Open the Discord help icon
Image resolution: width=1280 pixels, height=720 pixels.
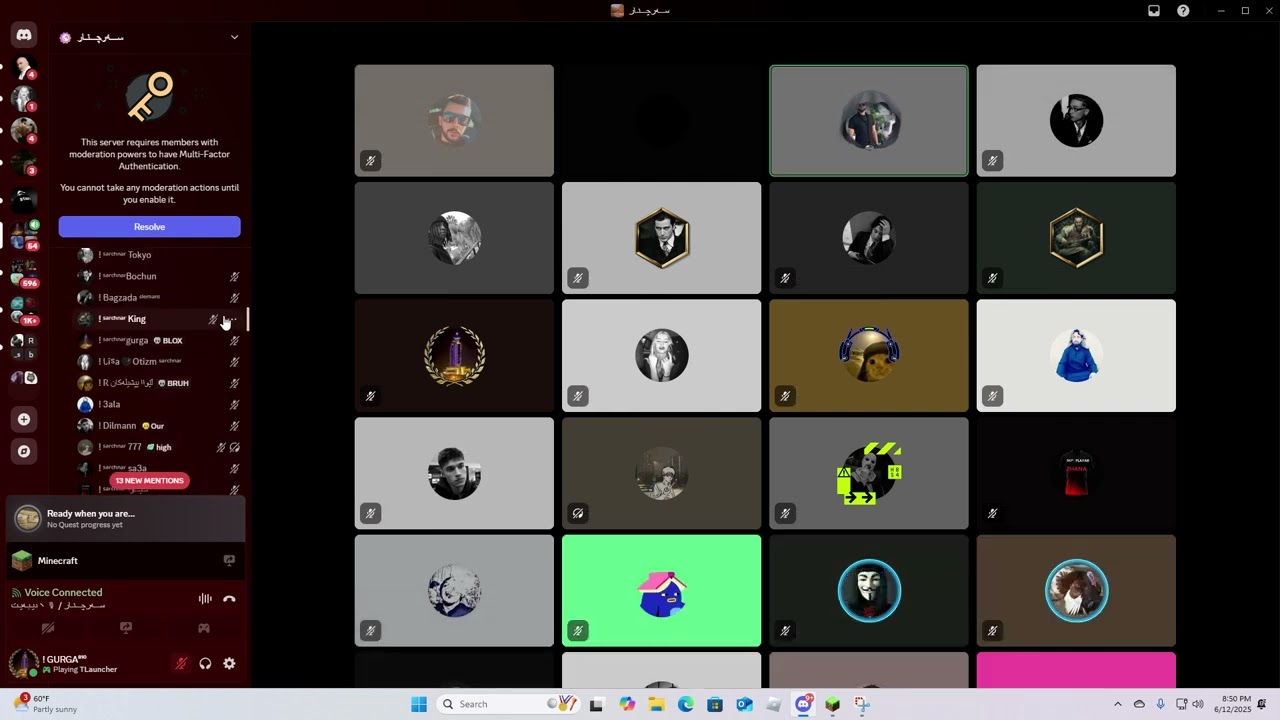(1183, 10)
